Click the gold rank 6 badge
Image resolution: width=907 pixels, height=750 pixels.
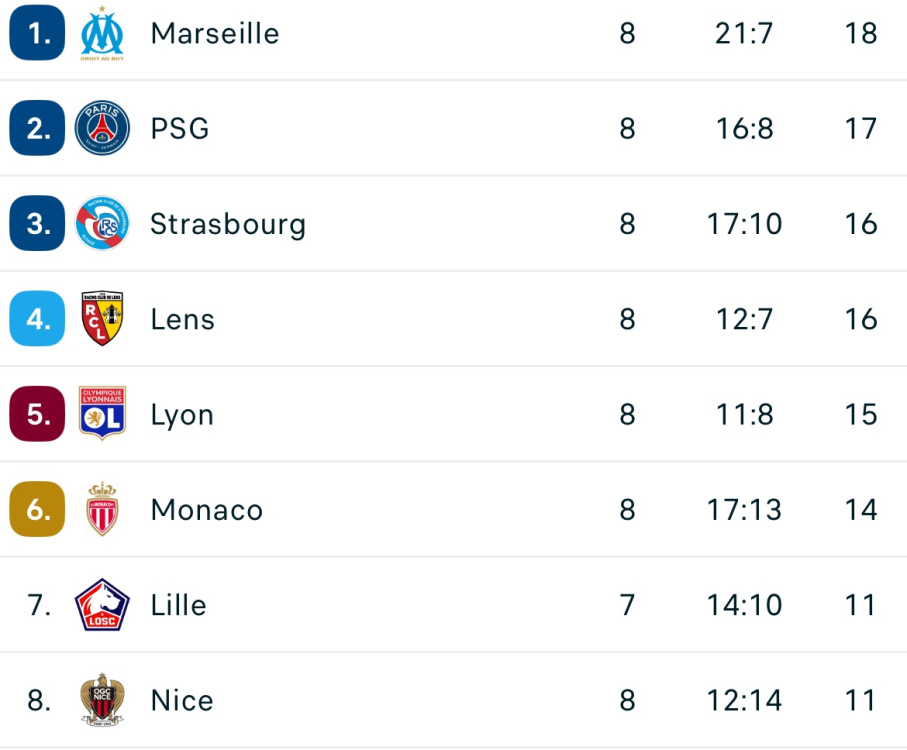click(x=37, y=509)
